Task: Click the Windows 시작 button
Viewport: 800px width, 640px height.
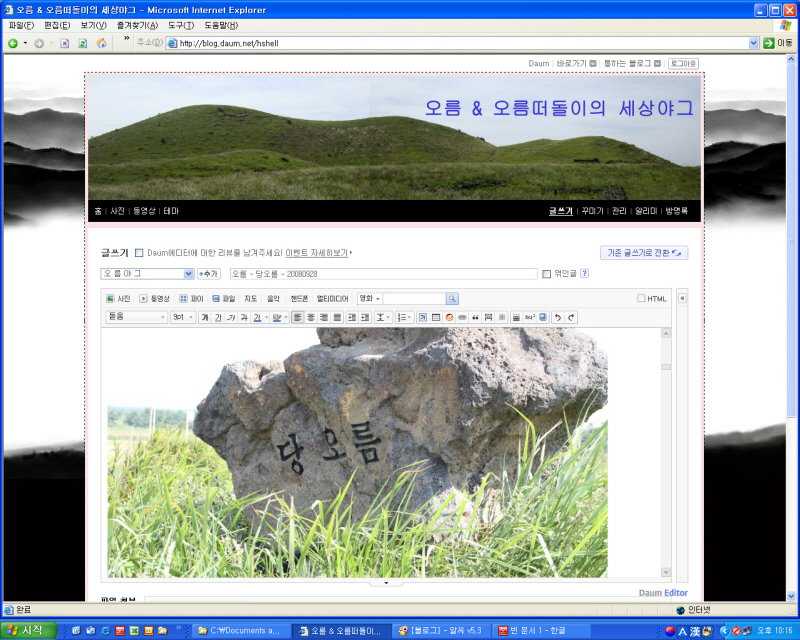Action: pos(27,631)
